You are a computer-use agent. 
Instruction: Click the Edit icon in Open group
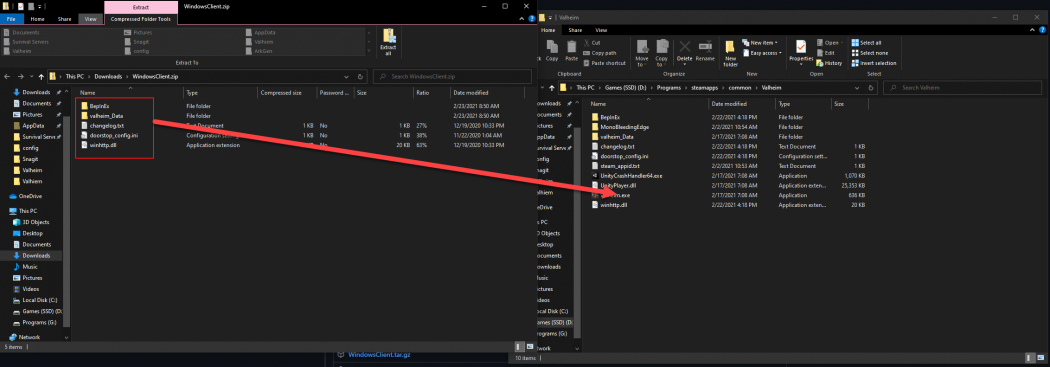(820, 53)
